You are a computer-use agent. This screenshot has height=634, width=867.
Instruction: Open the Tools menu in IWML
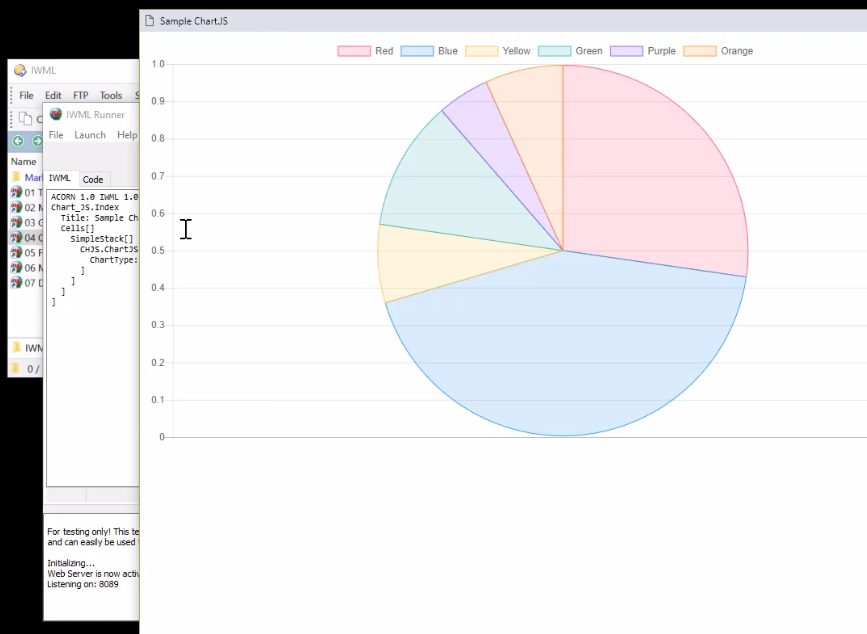(111, 96)
